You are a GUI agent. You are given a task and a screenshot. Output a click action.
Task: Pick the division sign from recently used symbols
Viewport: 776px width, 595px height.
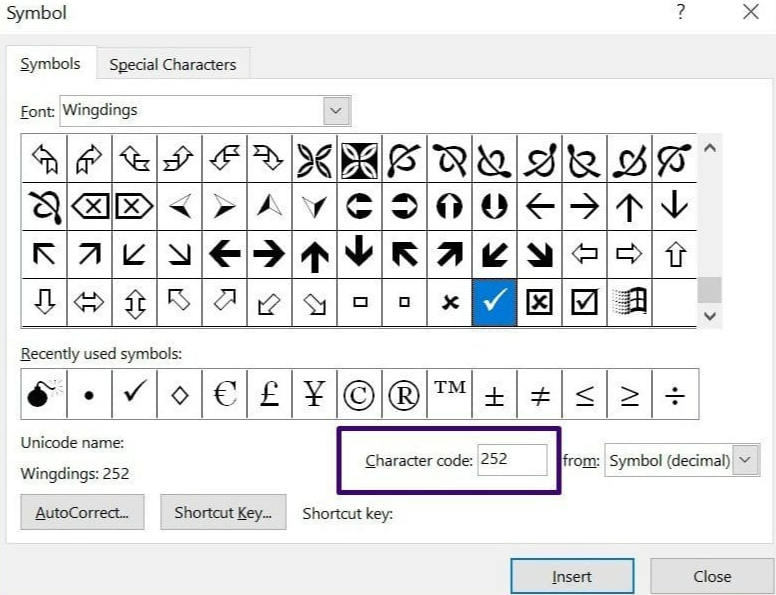coord(675,394)
